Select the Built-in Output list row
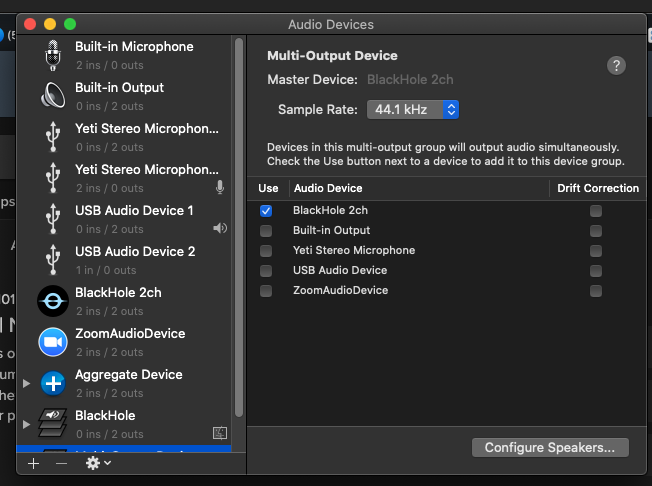Screen dimensions: 652x486 point(124,96)
